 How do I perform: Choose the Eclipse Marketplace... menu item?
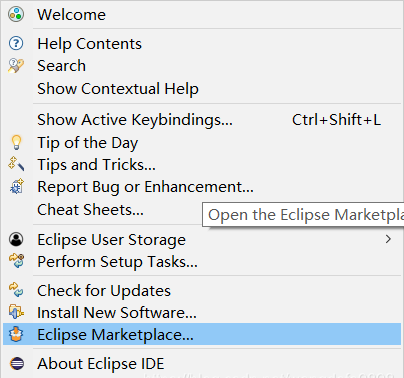202,334
